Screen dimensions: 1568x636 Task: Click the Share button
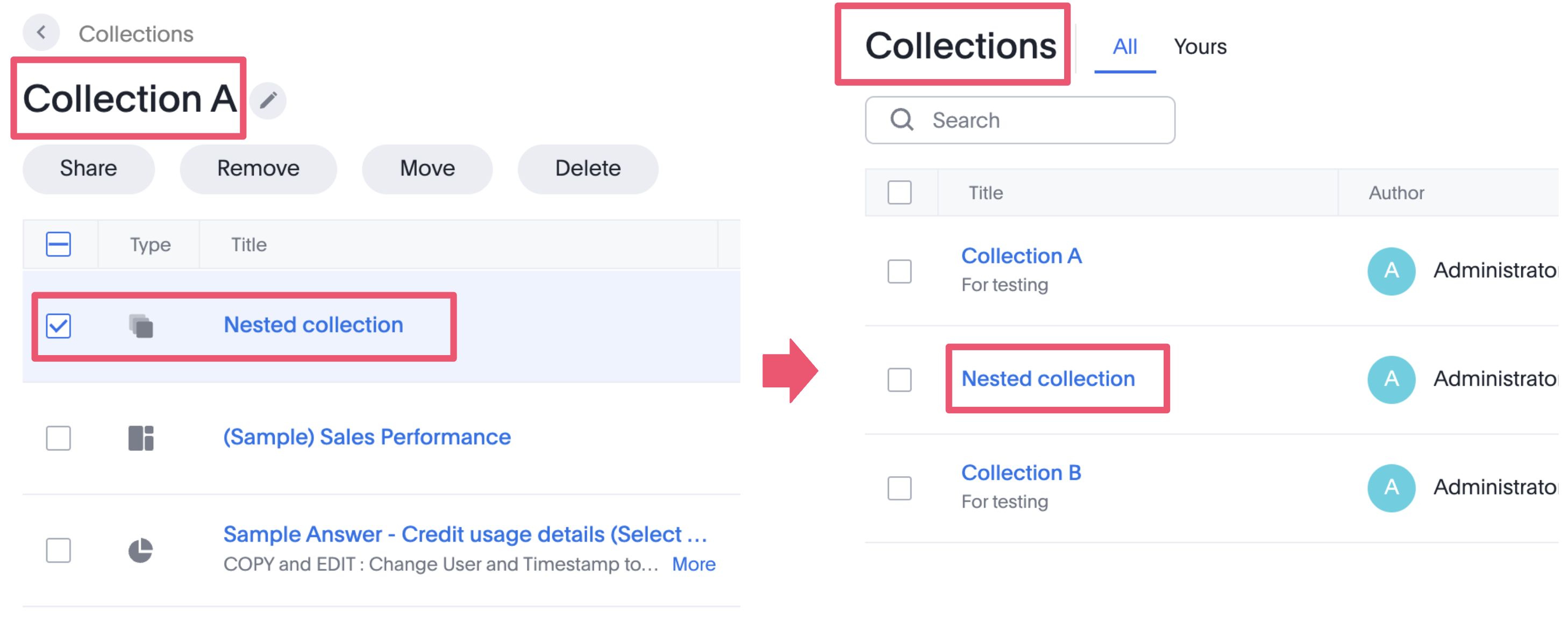[88, 169]
